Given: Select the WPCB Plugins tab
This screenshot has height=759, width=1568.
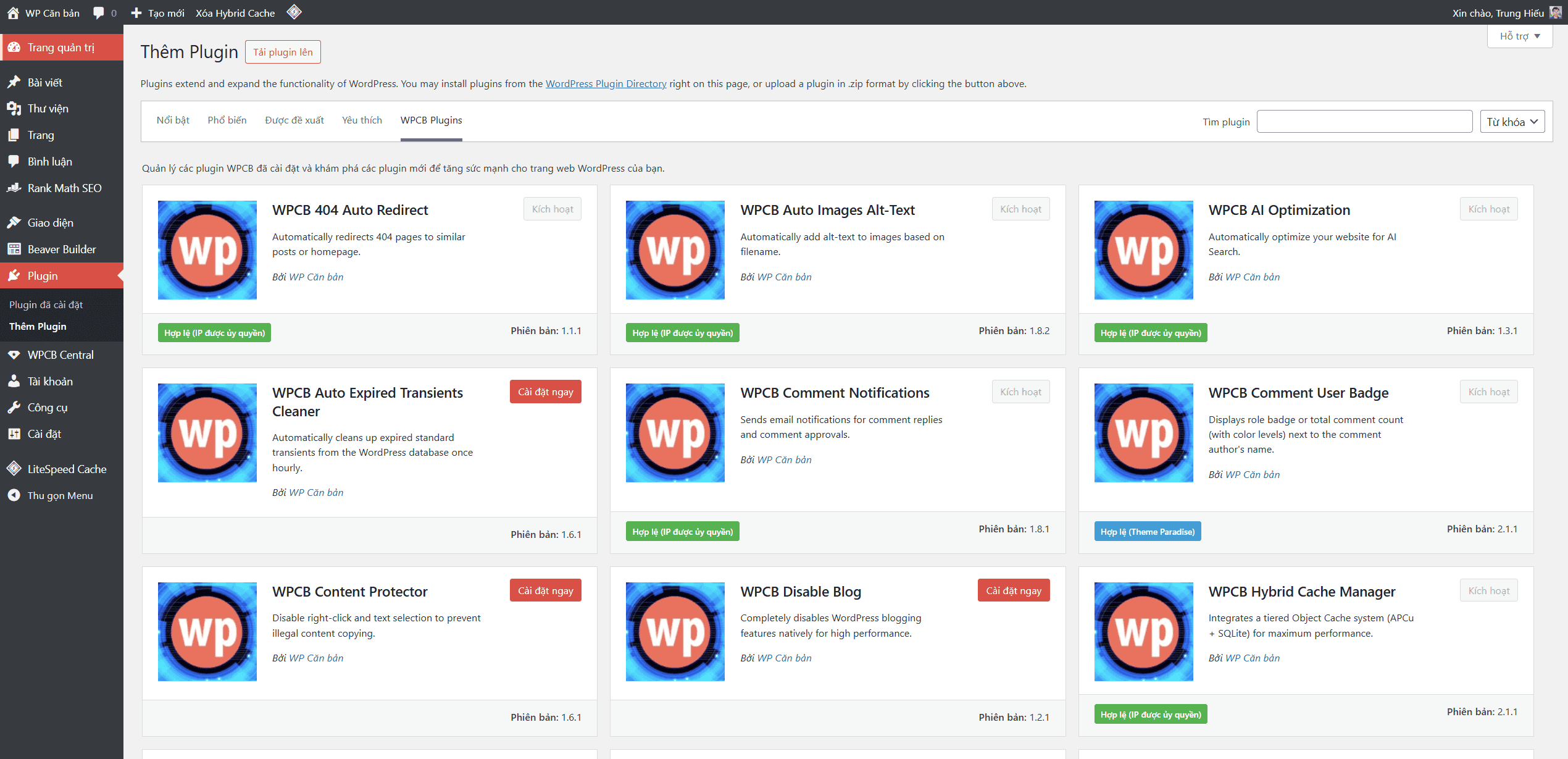Looking at the screenshot, I should tap(432, 120).
